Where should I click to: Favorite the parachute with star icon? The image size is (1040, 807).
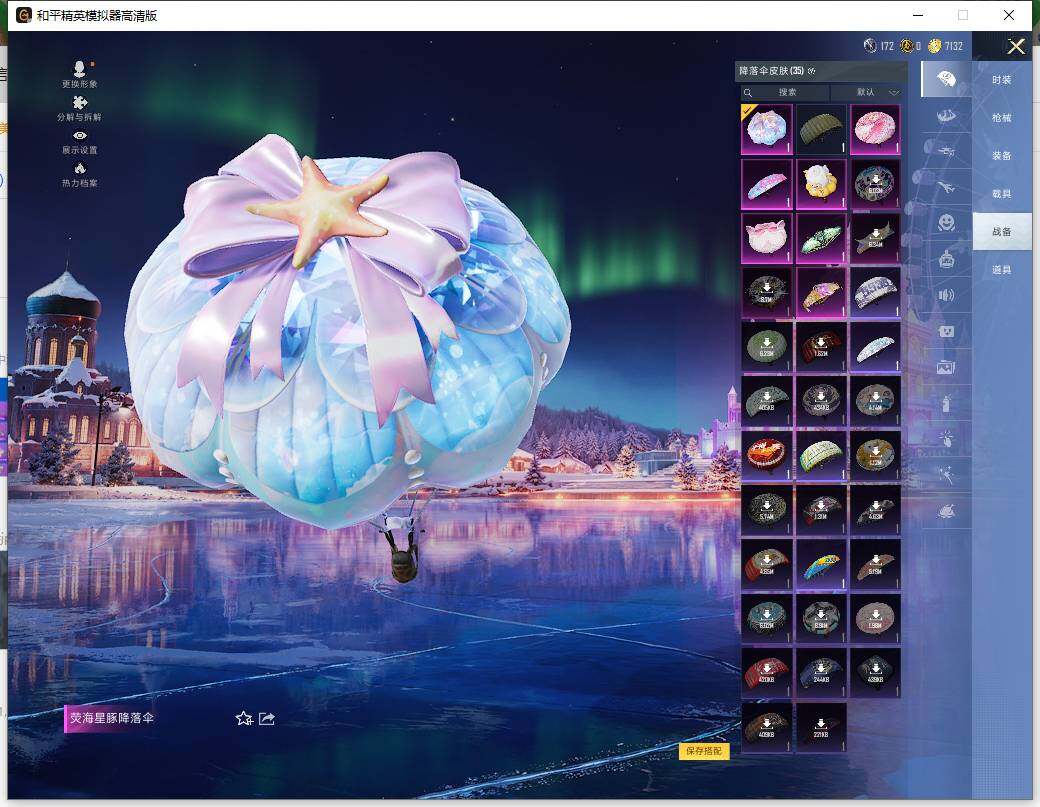(x=244, y=718)
